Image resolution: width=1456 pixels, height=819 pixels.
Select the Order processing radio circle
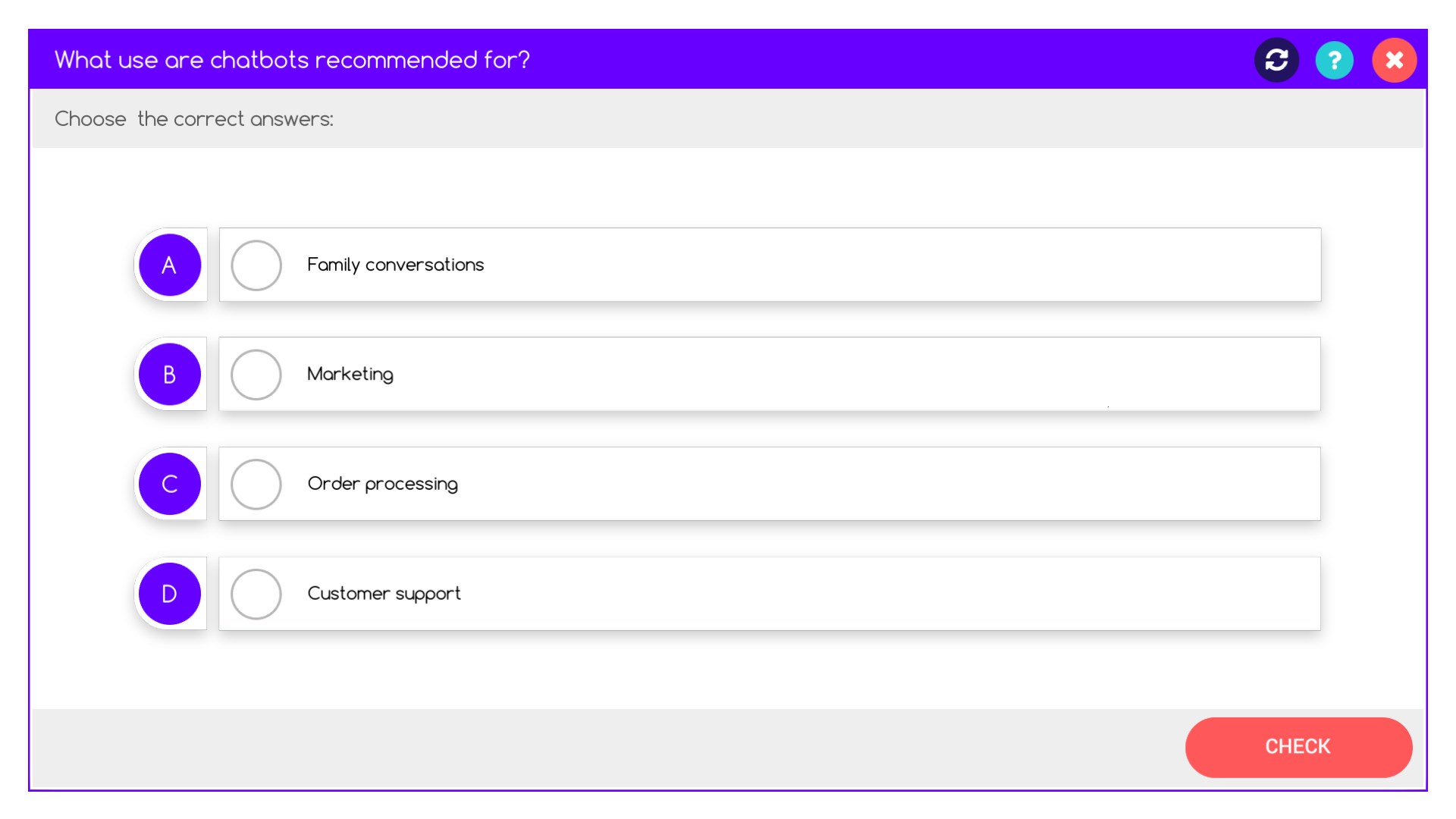[256, 484]
